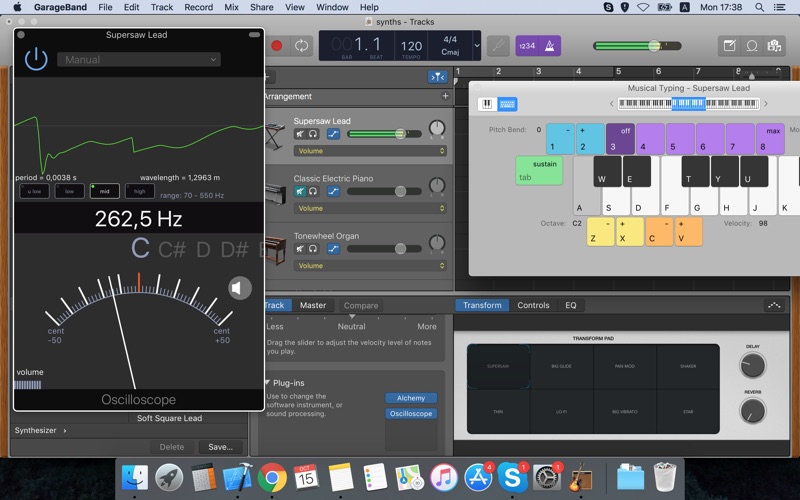Add an arrangement marker with plus button
Image resolution: width=800 pixels, height=500 pixels.
[445, 96]
